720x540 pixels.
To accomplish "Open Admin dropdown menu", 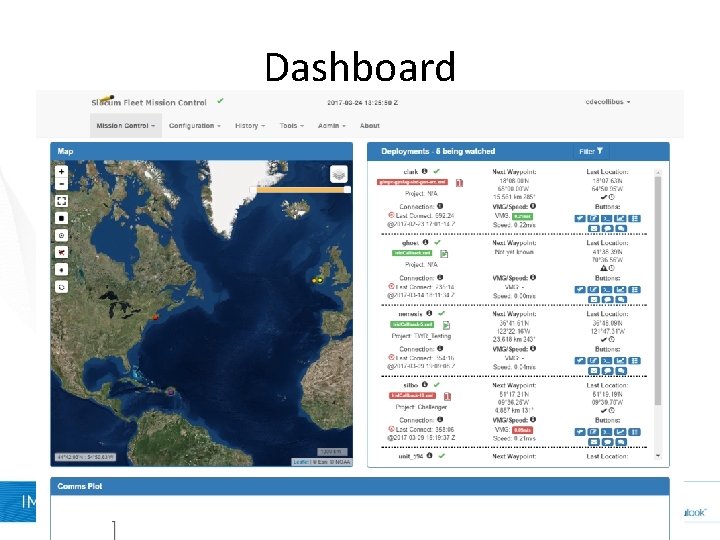I will point(332,125).
